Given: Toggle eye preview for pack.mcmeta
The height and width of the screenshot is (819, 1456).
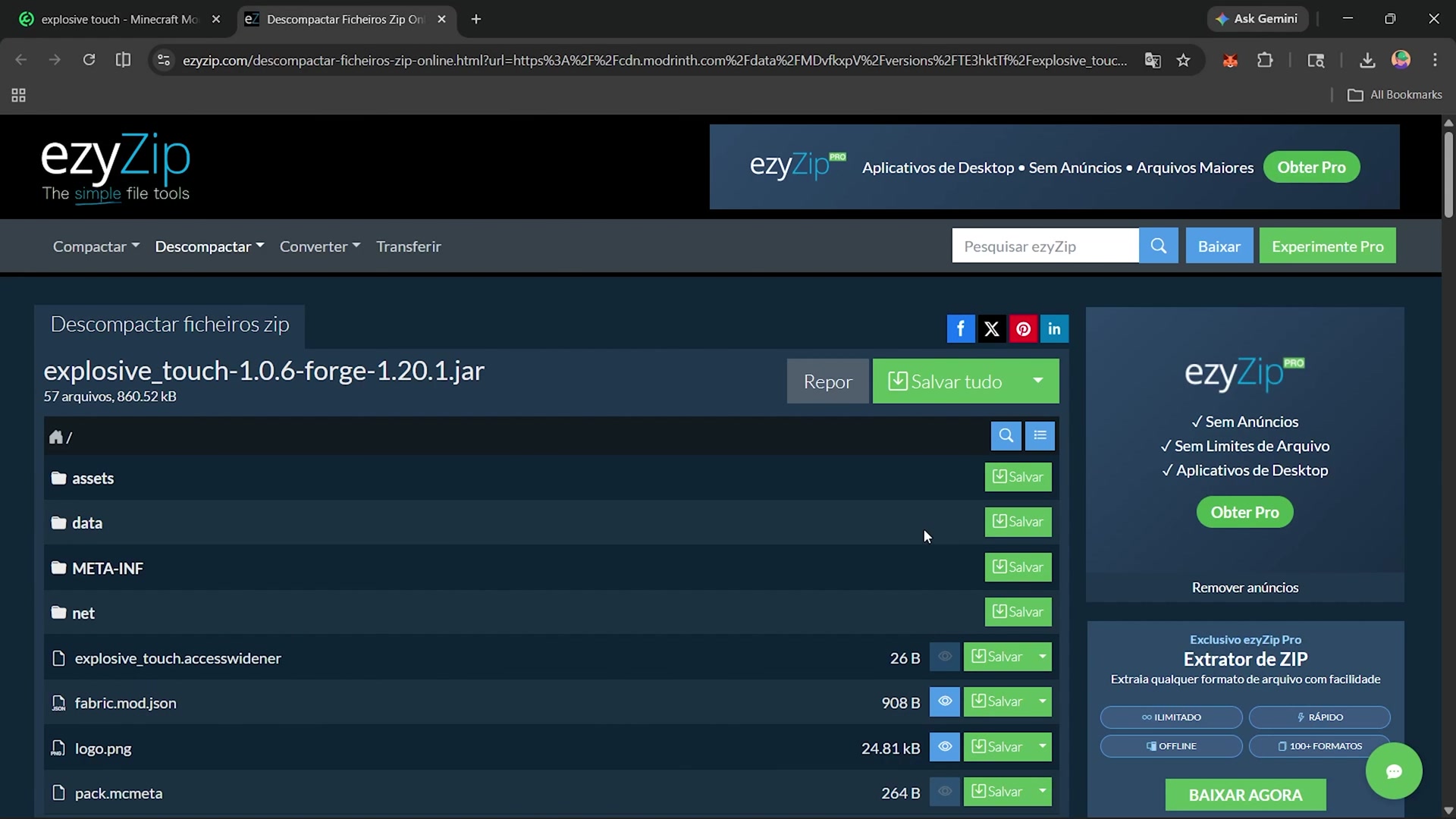Looking at the screenshot, I should click(x=945, y=792).
